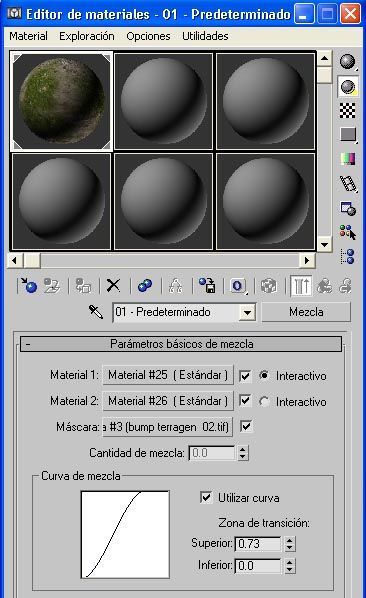Toggle the Material 2 enable checkbox
366x598 pixels.
(x=245, y=401)
